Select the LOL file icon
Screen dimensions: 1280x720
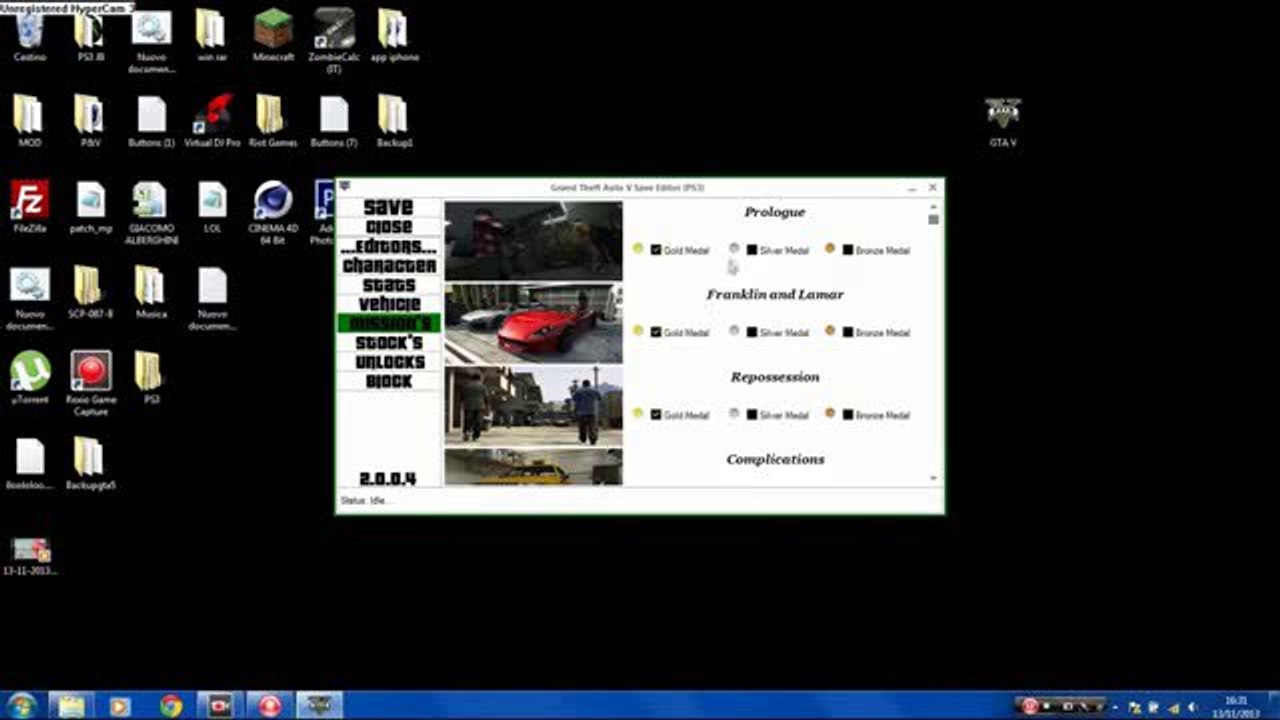pyautogui.click(x=212, y=207)
